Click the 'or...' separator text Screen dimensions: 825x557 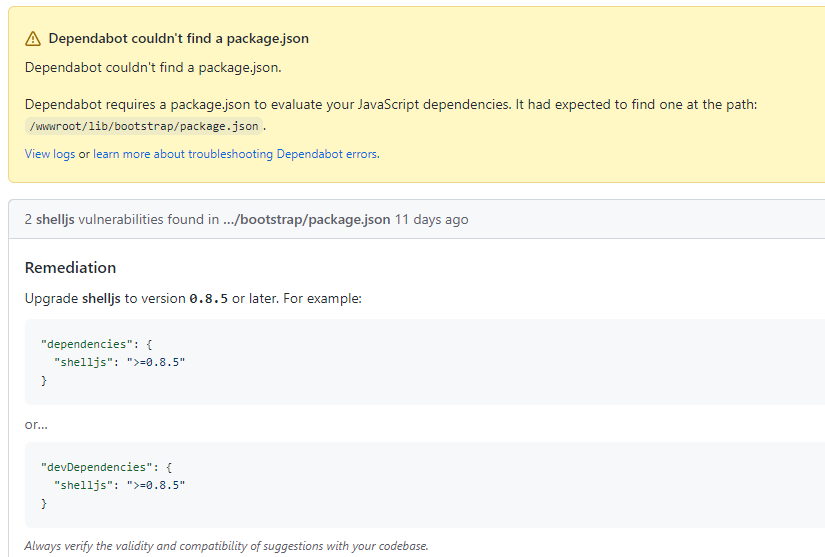(36, 424)
